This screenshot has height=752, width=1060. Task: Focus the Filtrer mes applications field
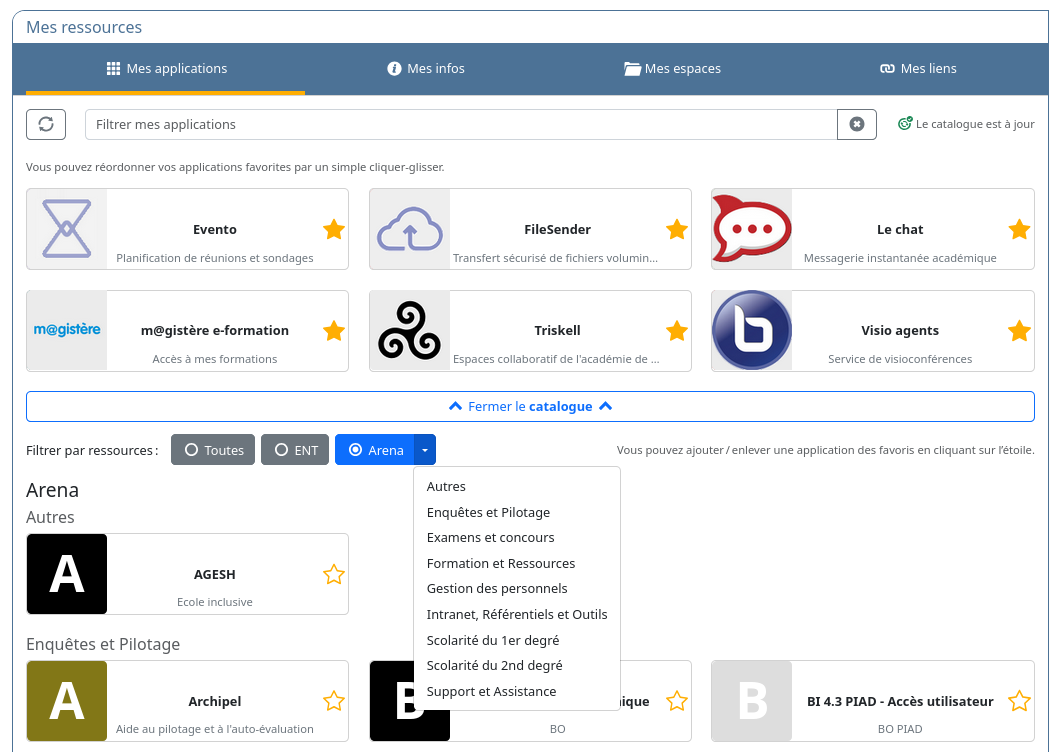[x=460, y=125]
